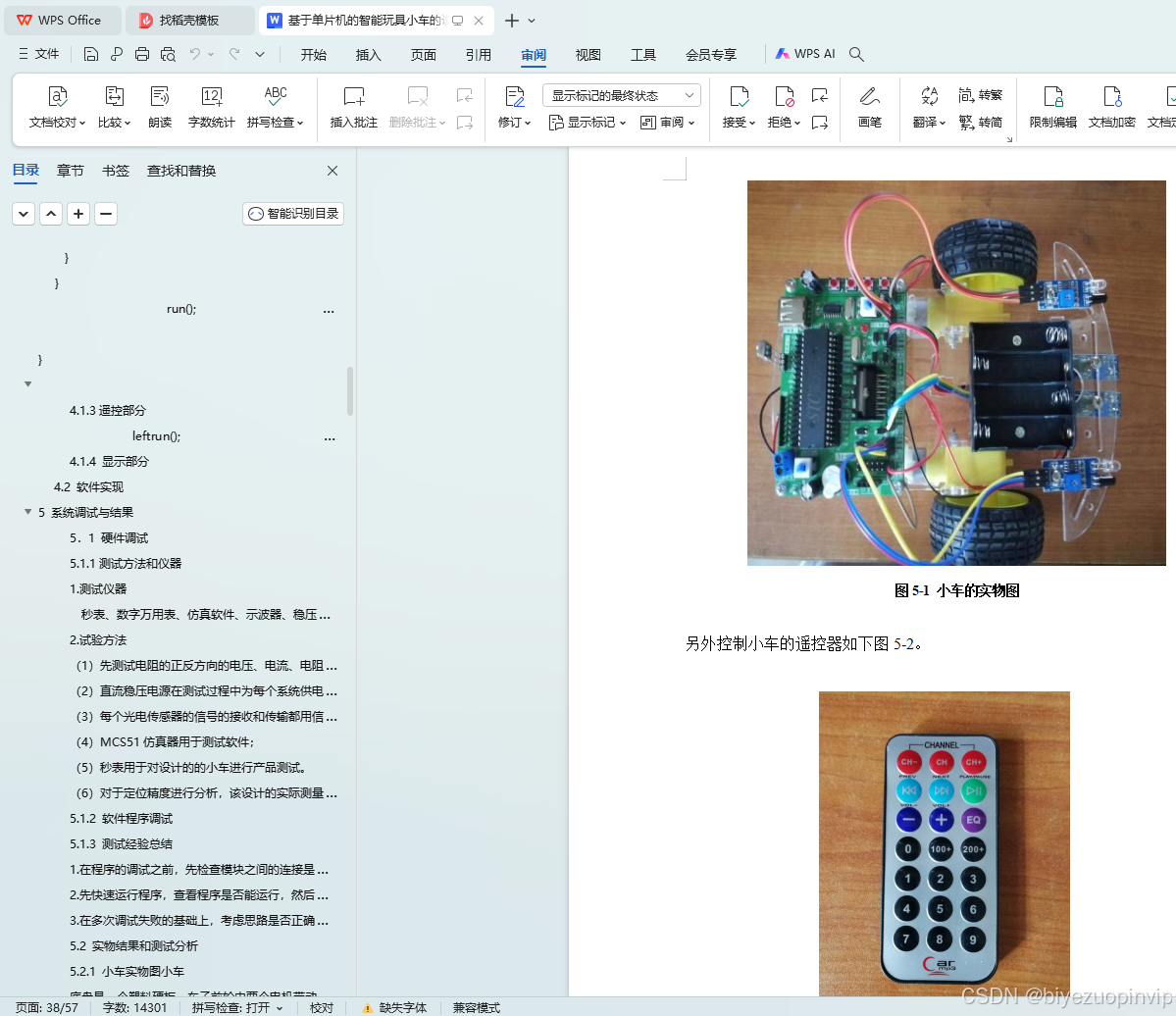The image size is (1176, 1016).
Task: Click the print icon in quick toolbar
Action: 142,54
